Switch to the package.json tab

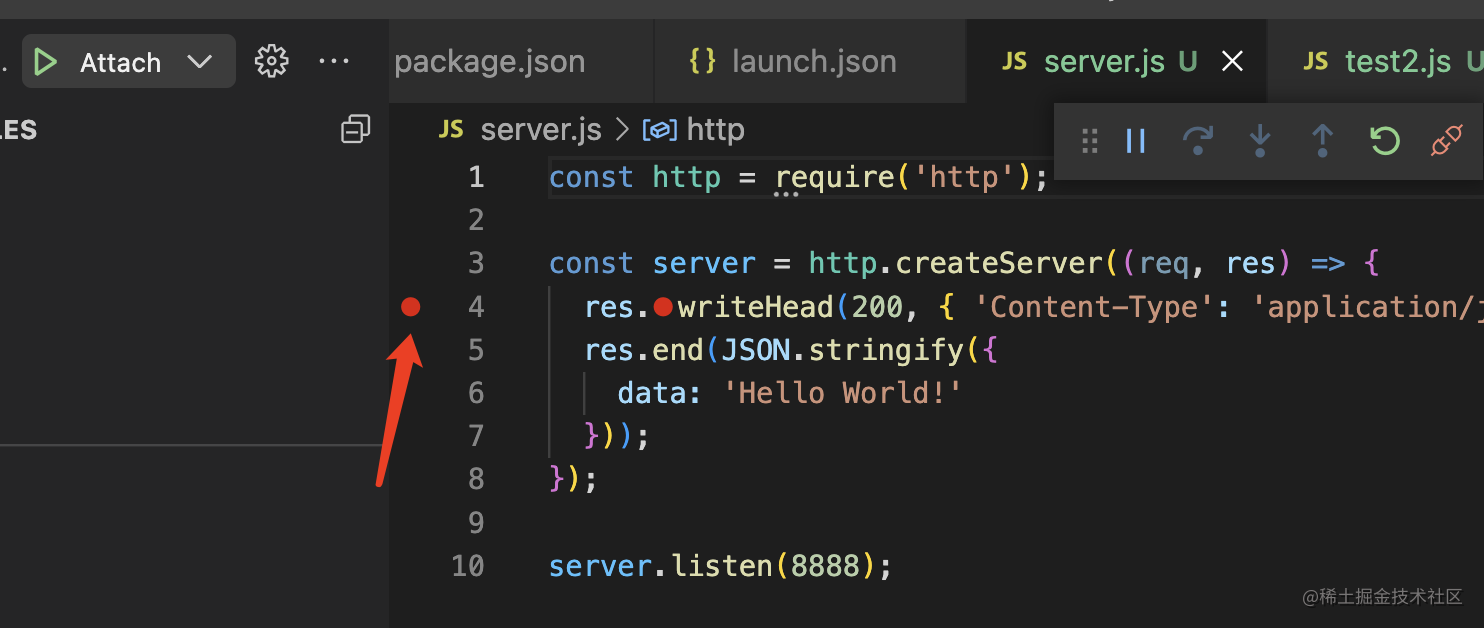[x=489, y=62]
